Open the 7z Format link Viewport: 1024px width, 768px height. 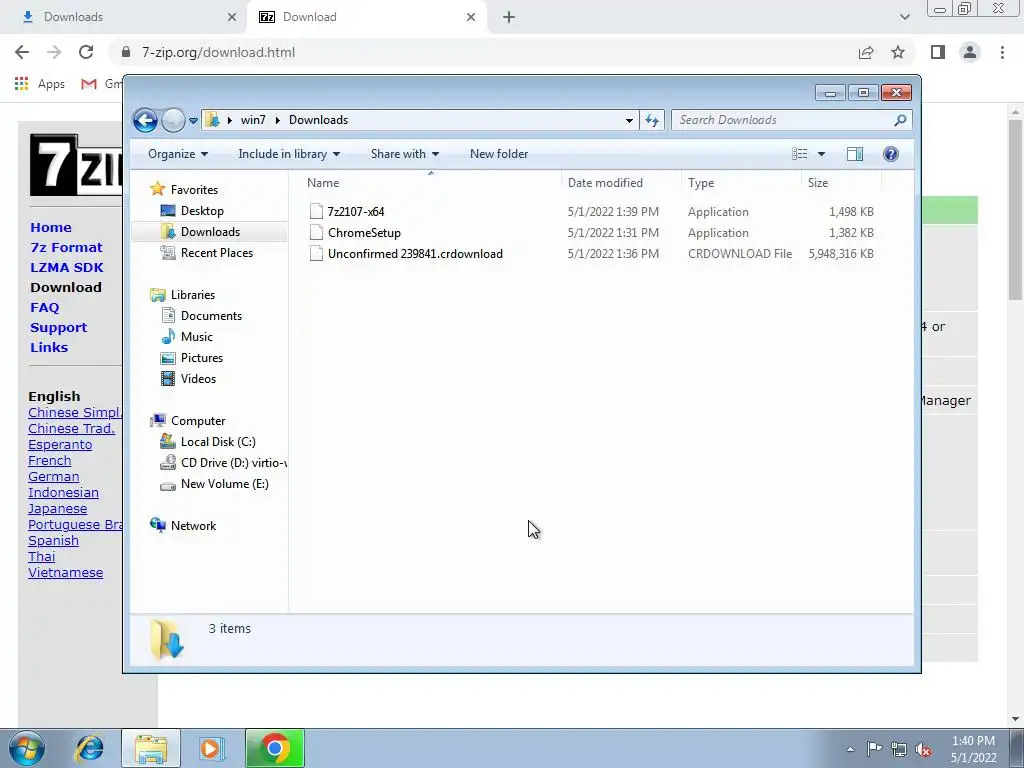point(67,248)
